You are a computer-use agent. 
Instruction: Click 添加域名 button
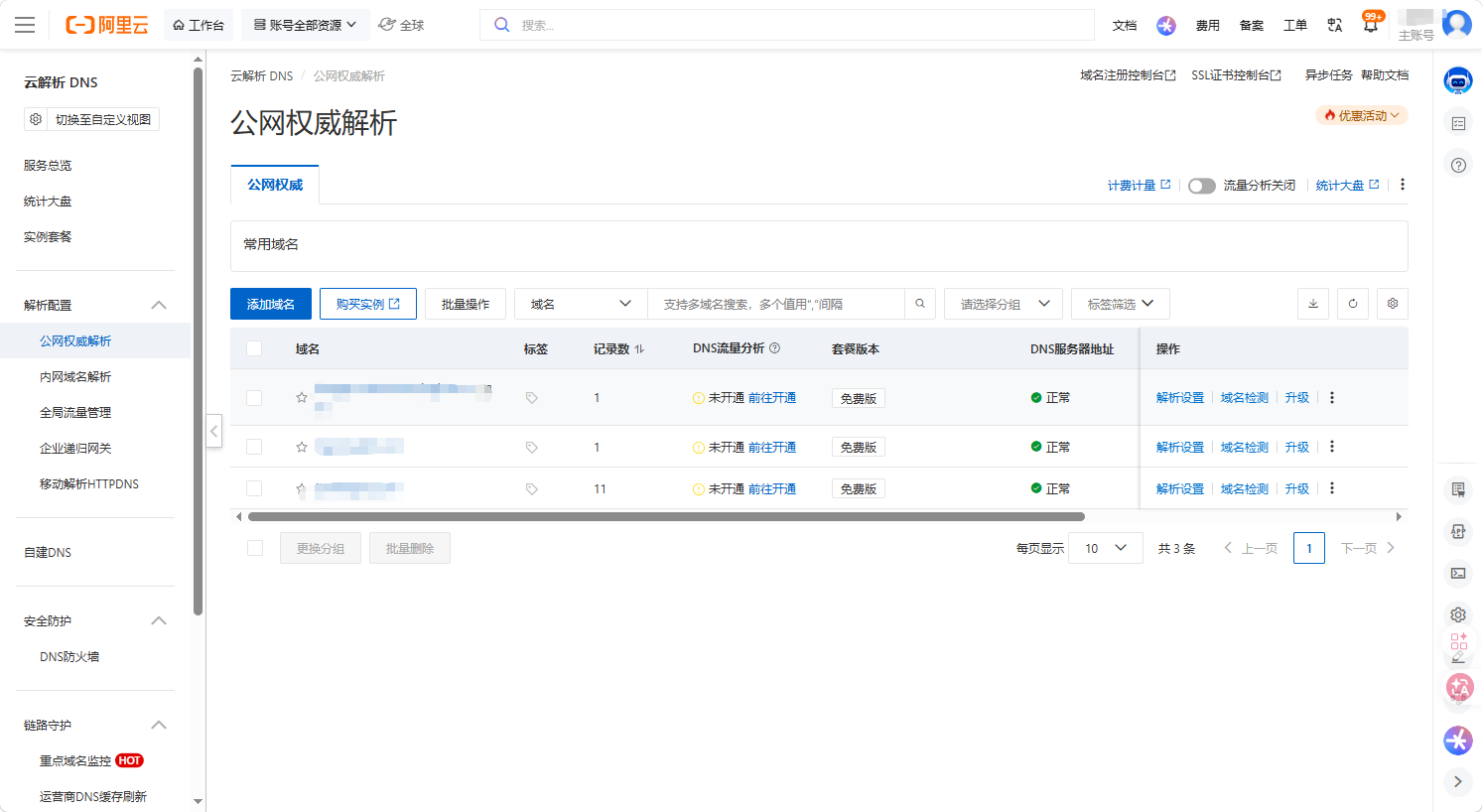(271, 304)
